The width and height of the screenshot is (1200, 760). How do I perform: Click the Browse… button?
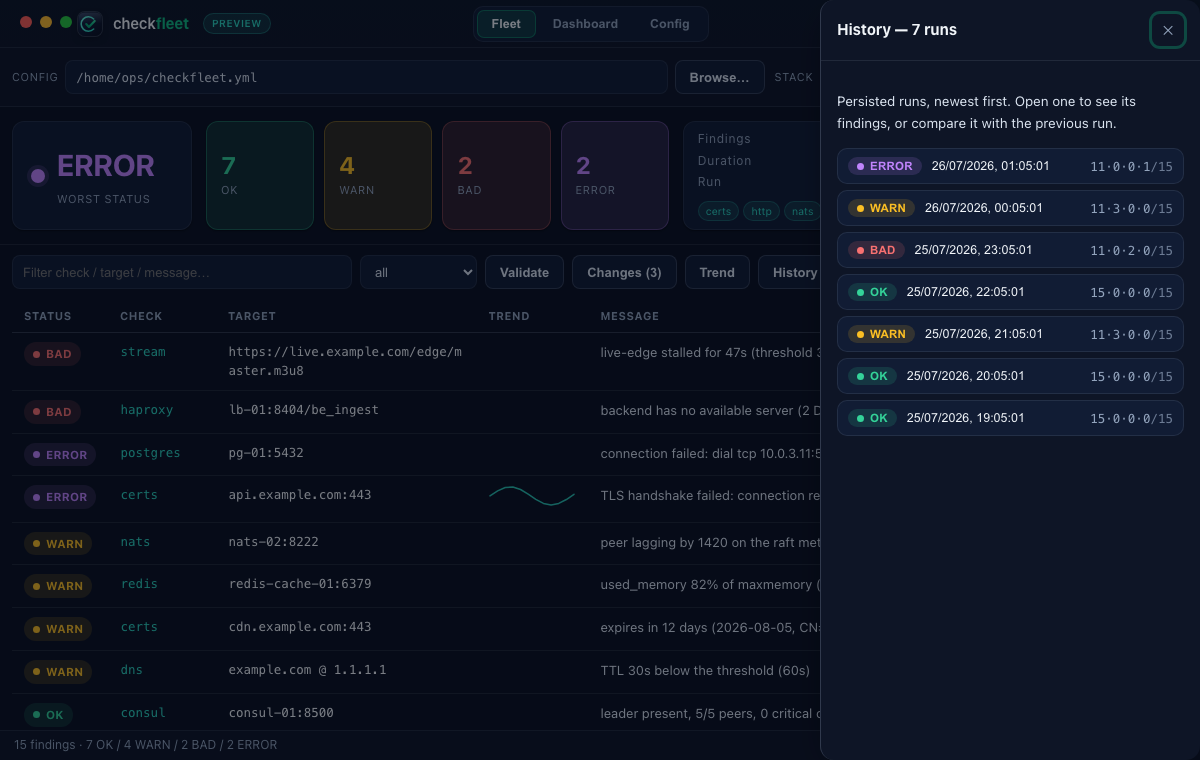[720, 77]
